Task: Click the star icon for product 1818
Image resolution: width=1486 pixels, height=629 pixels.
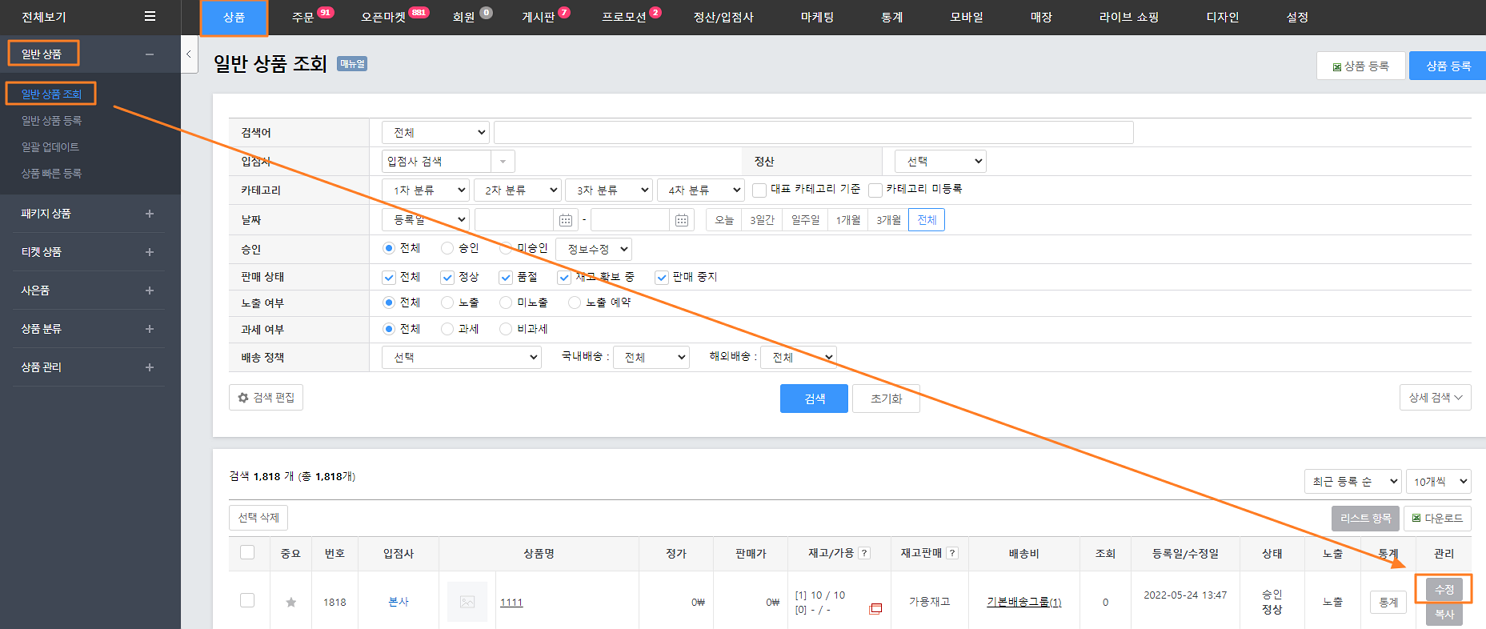Action: (x=291, y=602)
